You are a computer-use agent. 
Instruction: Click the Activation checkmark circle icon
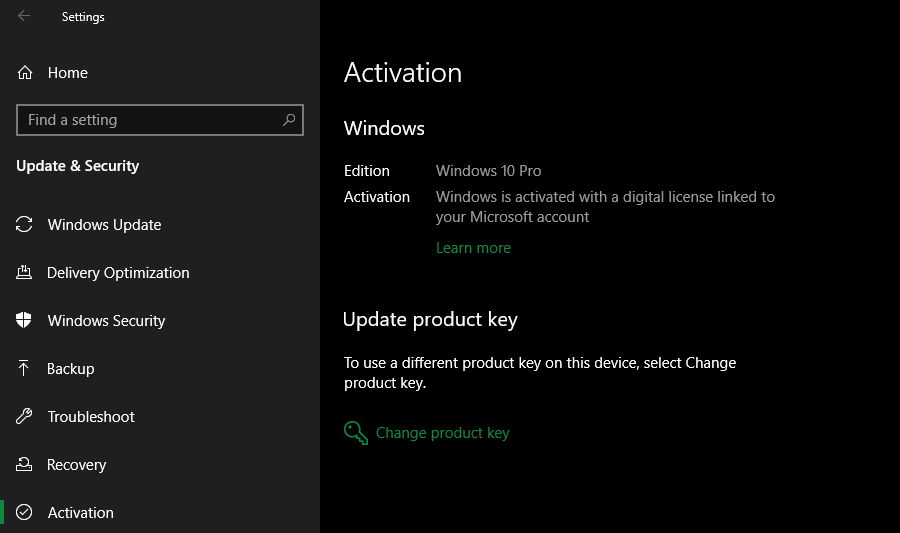pyautogui.click(x=24, y=513)
